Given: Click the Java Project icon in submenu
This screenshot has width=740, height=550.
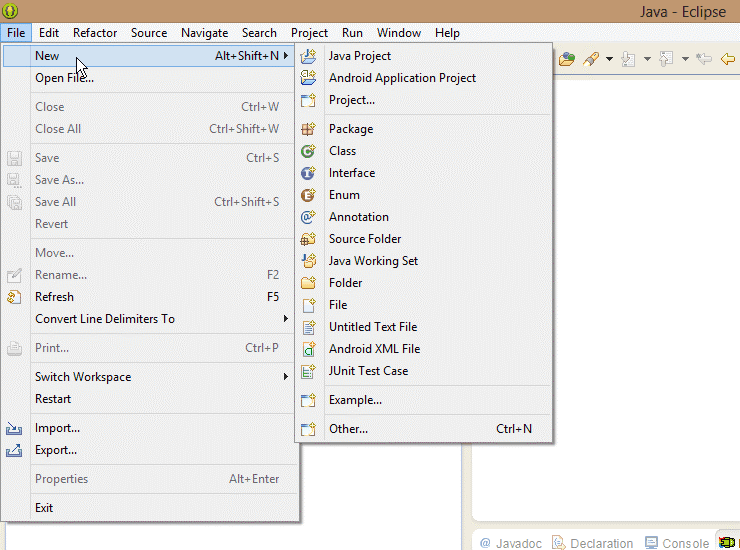Looking at the screenshot, I should tap(308, 56).
